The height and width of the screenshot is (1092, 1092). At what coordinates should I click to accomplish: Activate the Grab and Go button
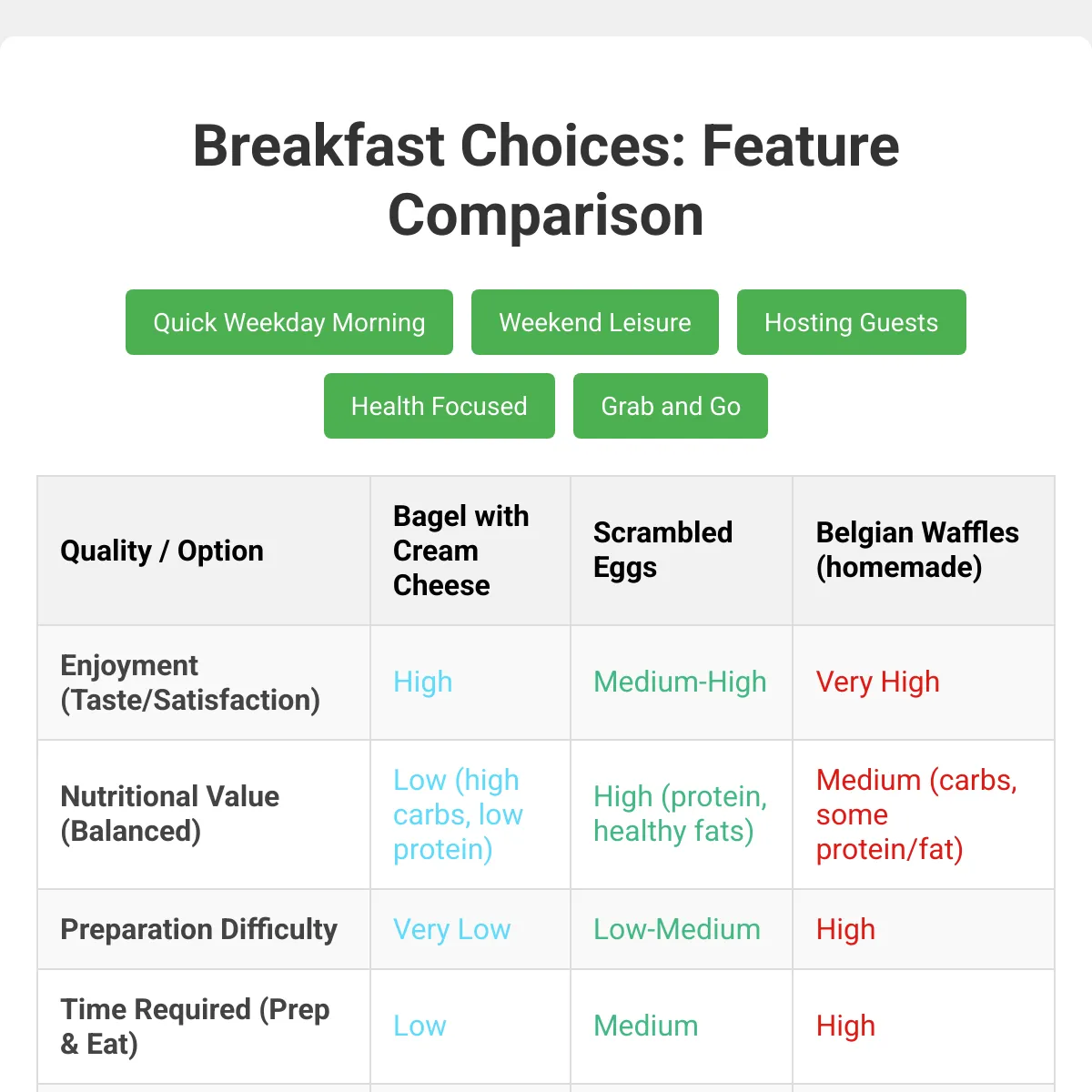pyautogui.click(x=670, y=406)
